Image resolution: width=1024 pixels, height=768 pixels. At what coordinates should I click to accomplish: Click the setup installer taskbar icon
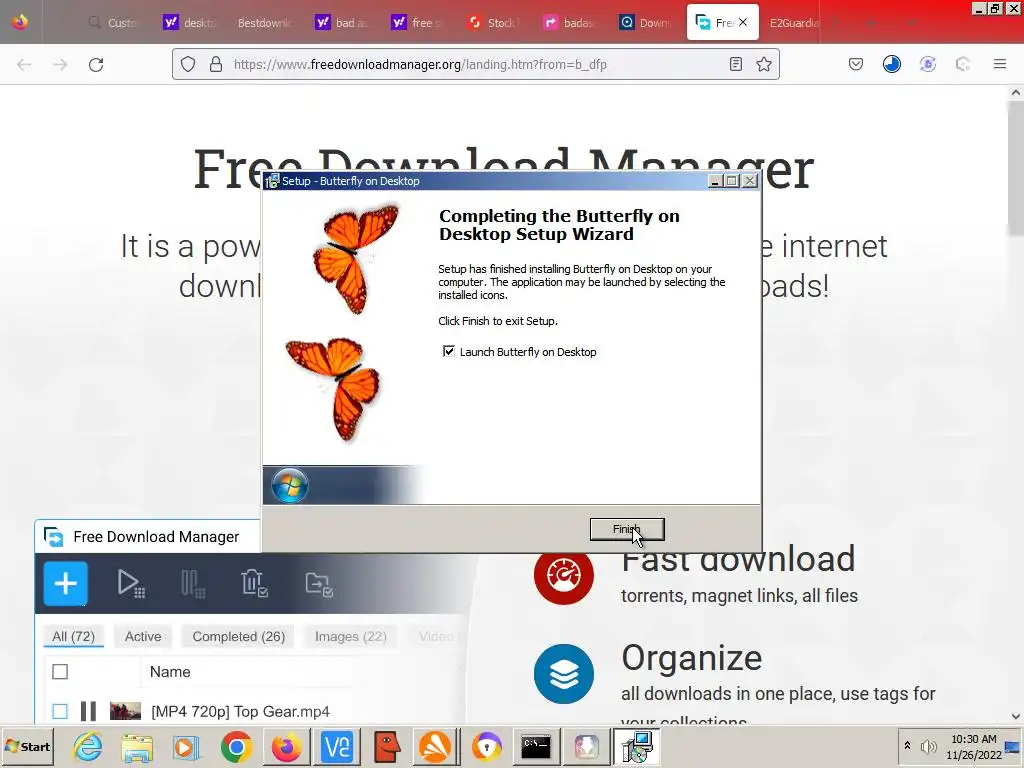coord(636,747)
